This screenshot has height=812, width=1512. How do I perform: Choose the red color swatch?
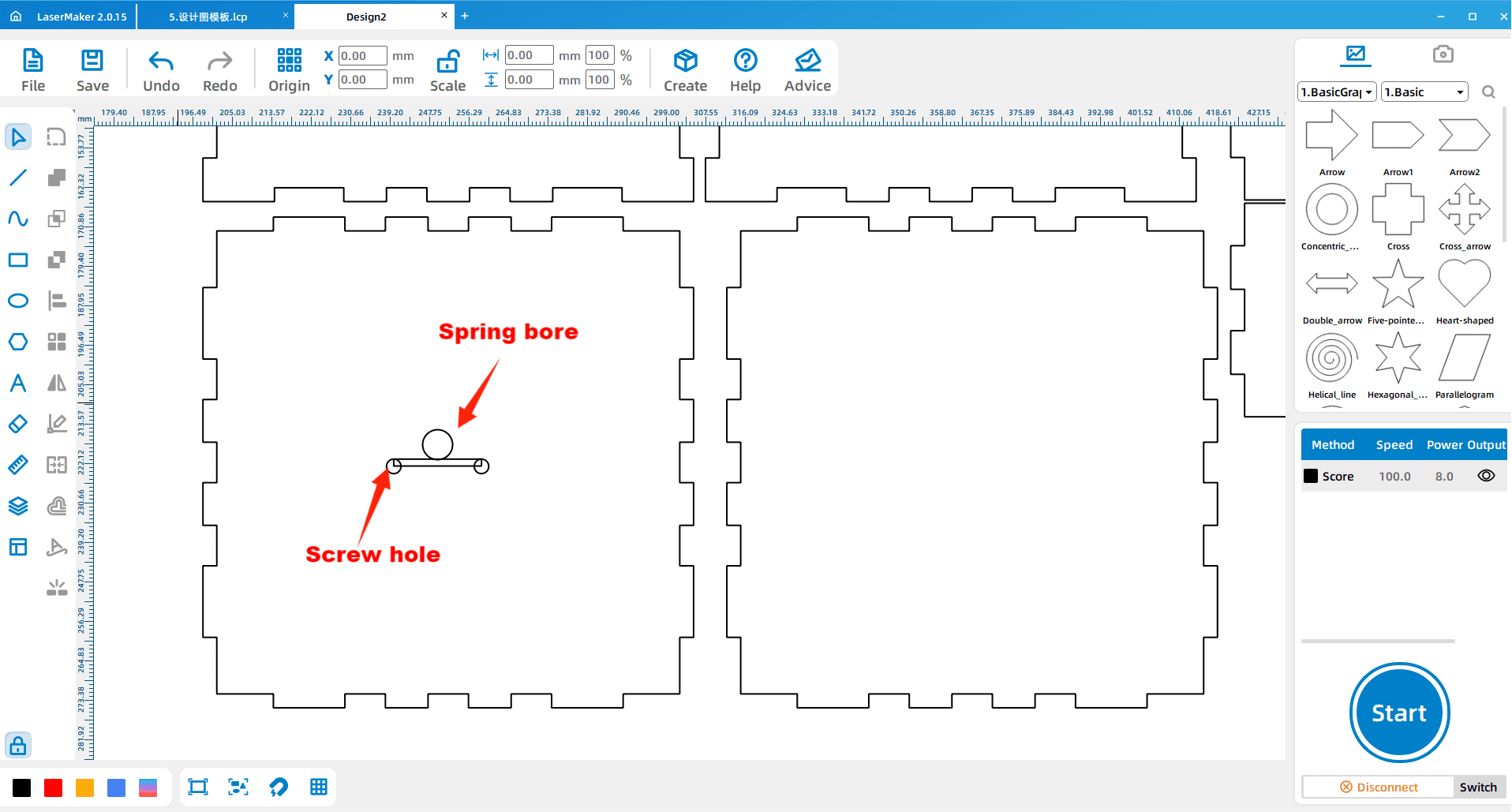[54, 788]
